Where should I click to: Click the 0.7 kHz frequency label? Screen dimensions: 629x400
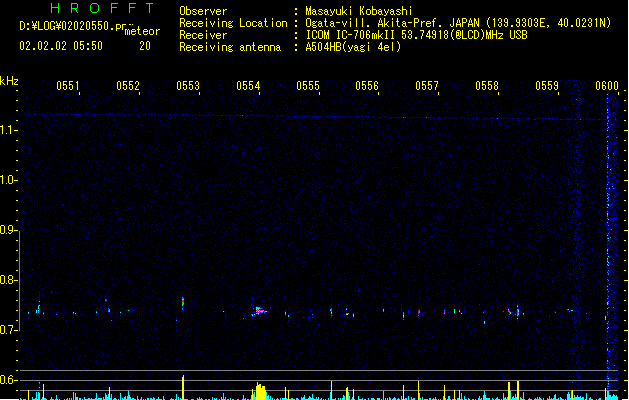[x=8, y=330]
